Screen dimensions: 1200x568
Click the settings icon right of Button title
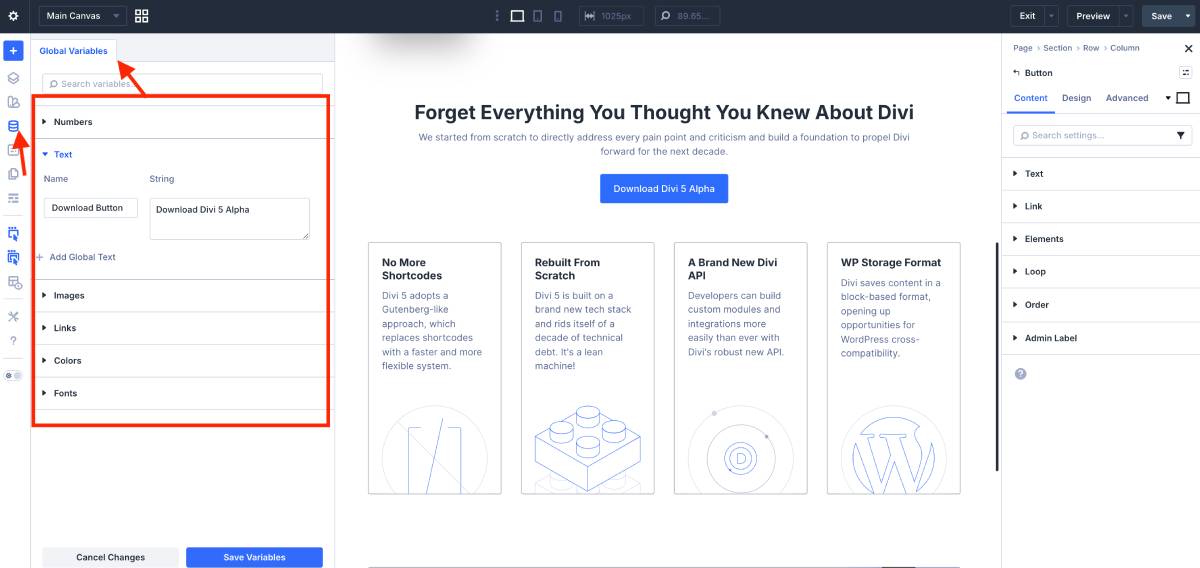[x=1185, y=72]
